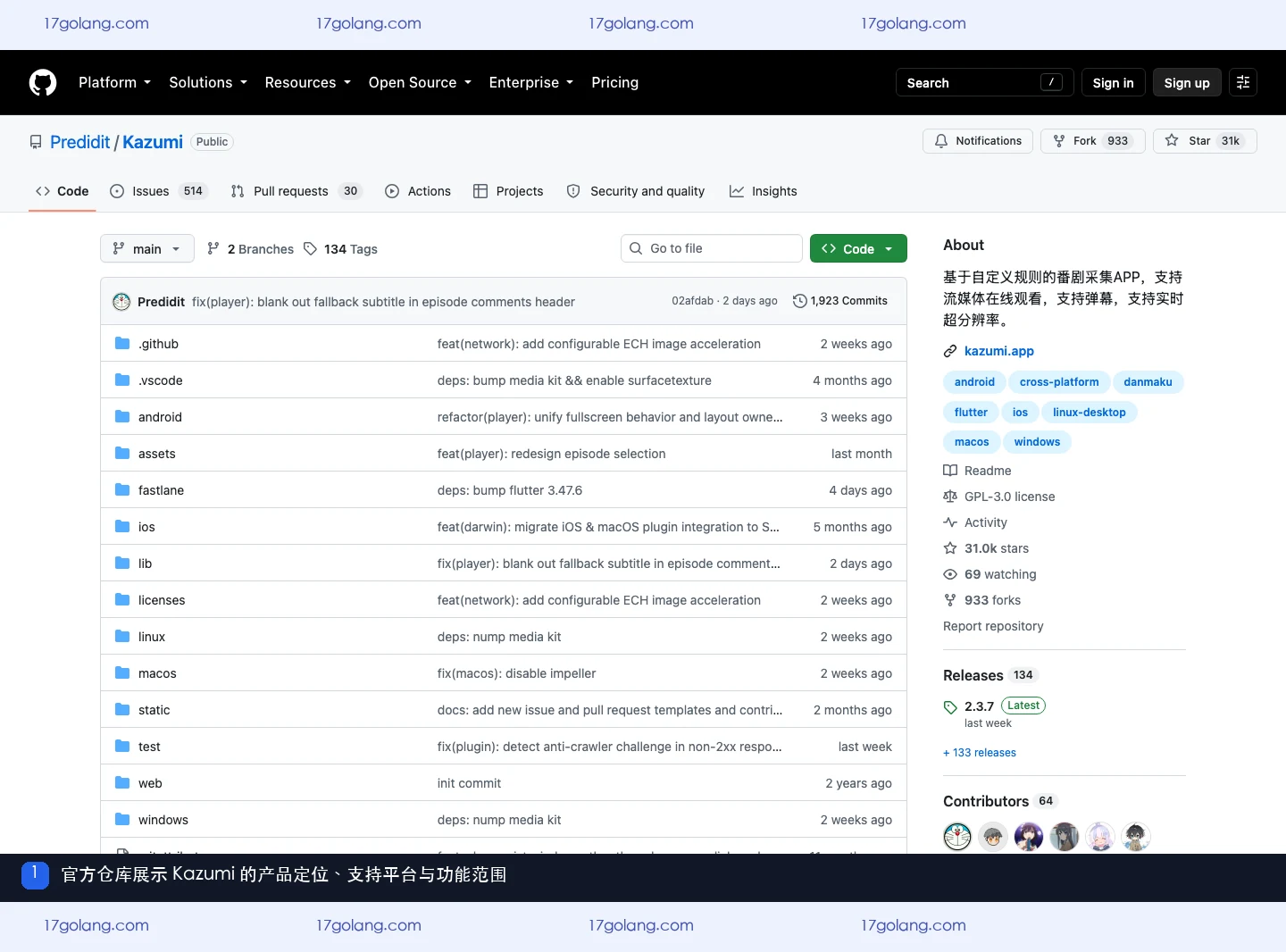Switch to the Pull requests tab

coord(296,191)
